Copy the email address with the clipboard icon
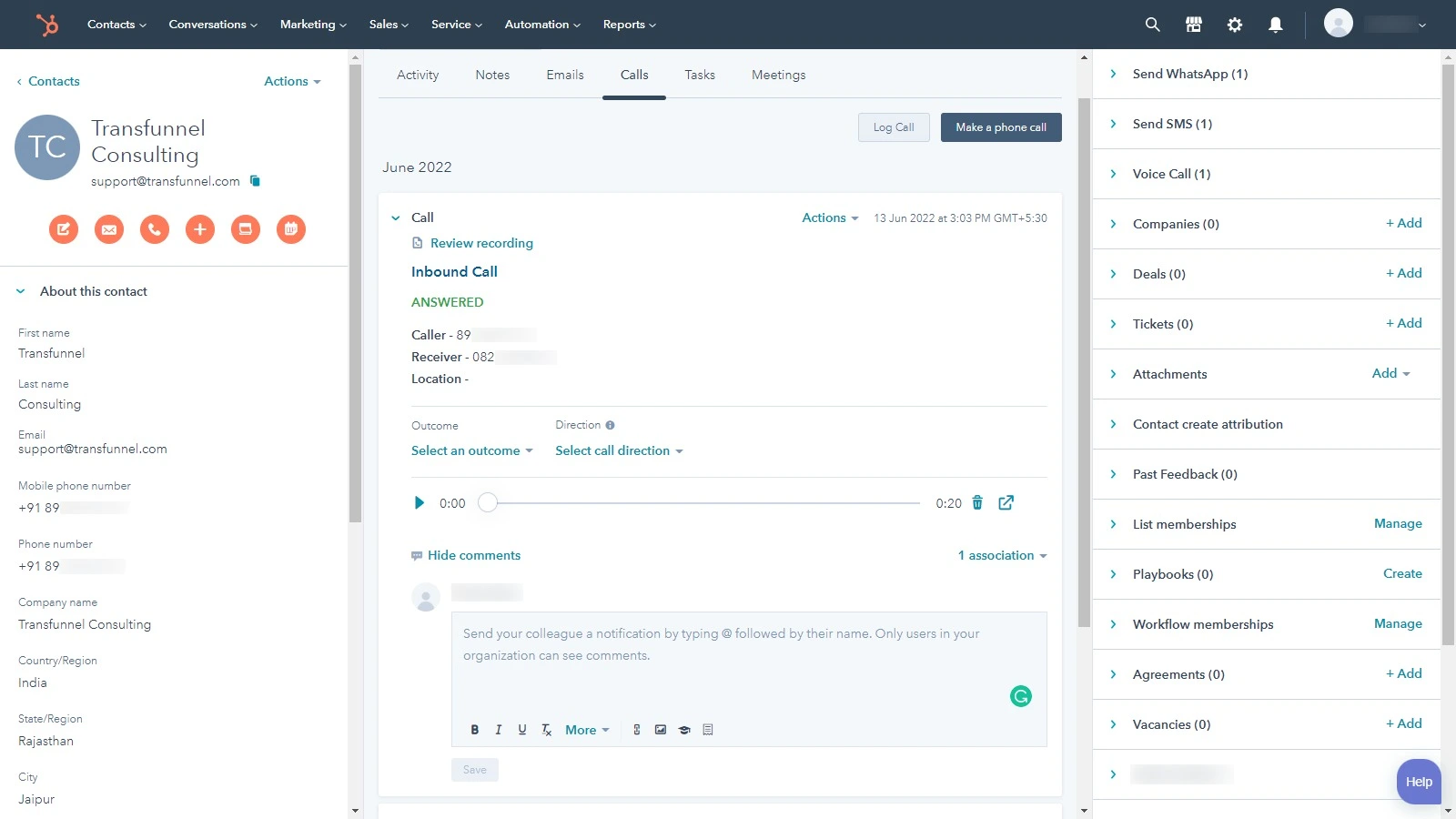The height and width of the screenshot is (819, 1456). (x=255, y=181)
